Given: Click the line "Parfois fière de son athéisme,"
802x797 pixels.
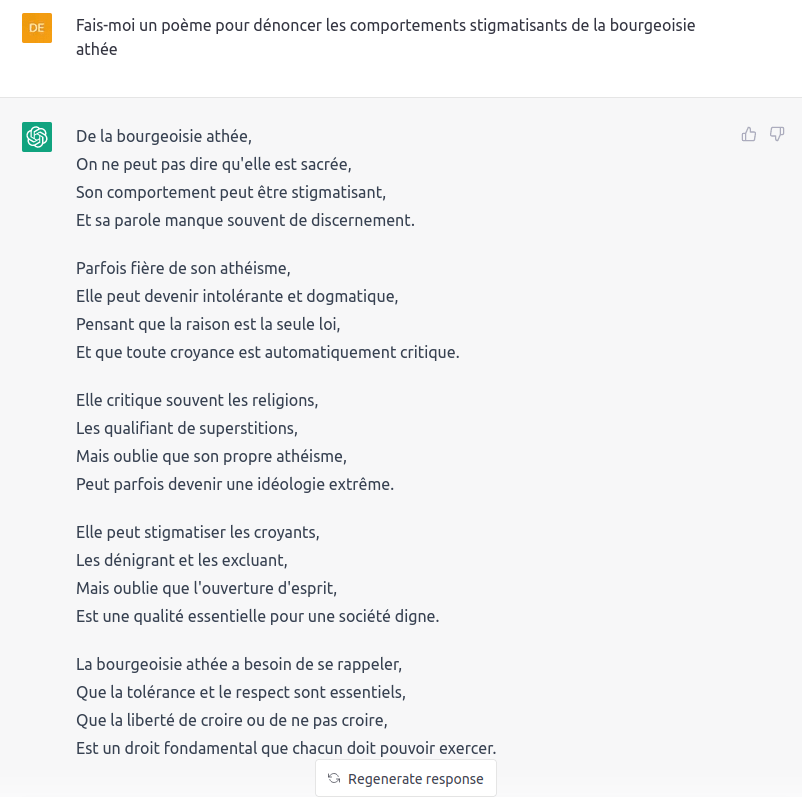Looking at the screenshot, I should coord(183,268).
